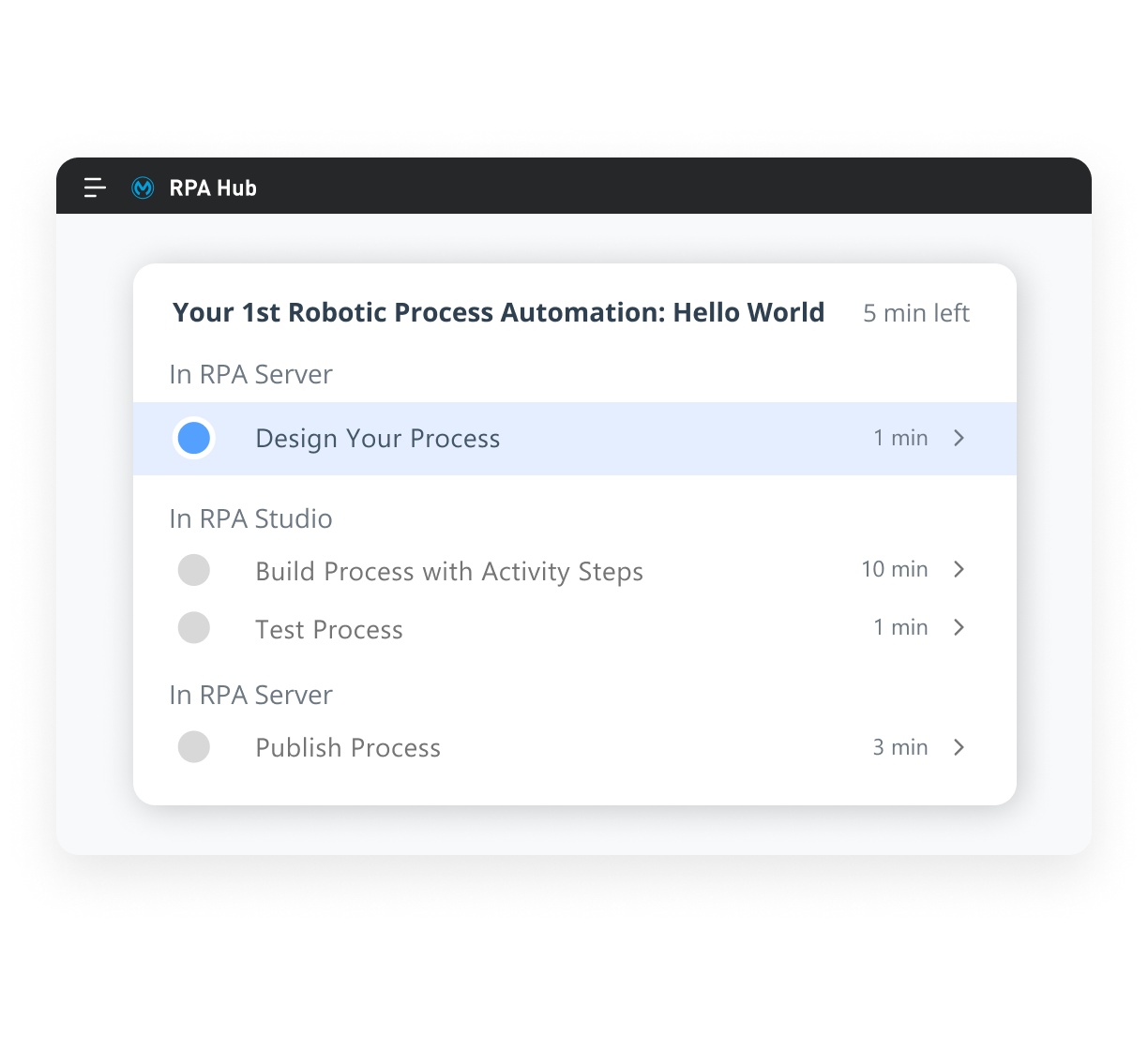Open Build Process with Activity Steps

point(575,570)
